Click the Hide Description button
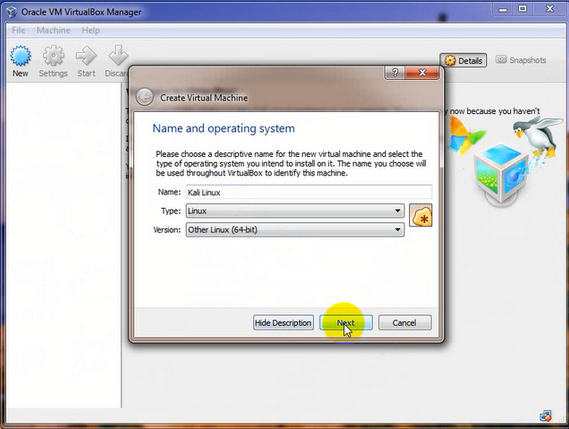Screen dimensions: 569x429 [283, 323]
